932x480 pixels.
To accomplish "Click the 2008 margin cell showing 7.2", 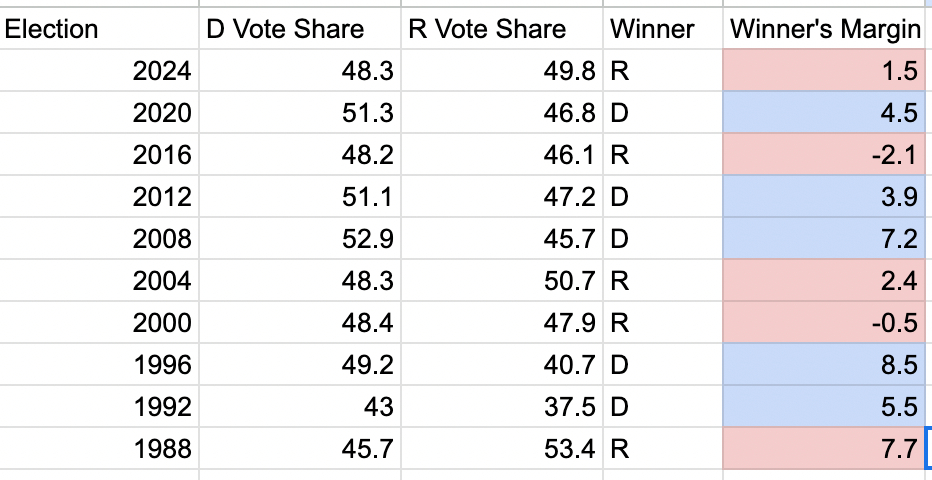I will pos(824,239).
